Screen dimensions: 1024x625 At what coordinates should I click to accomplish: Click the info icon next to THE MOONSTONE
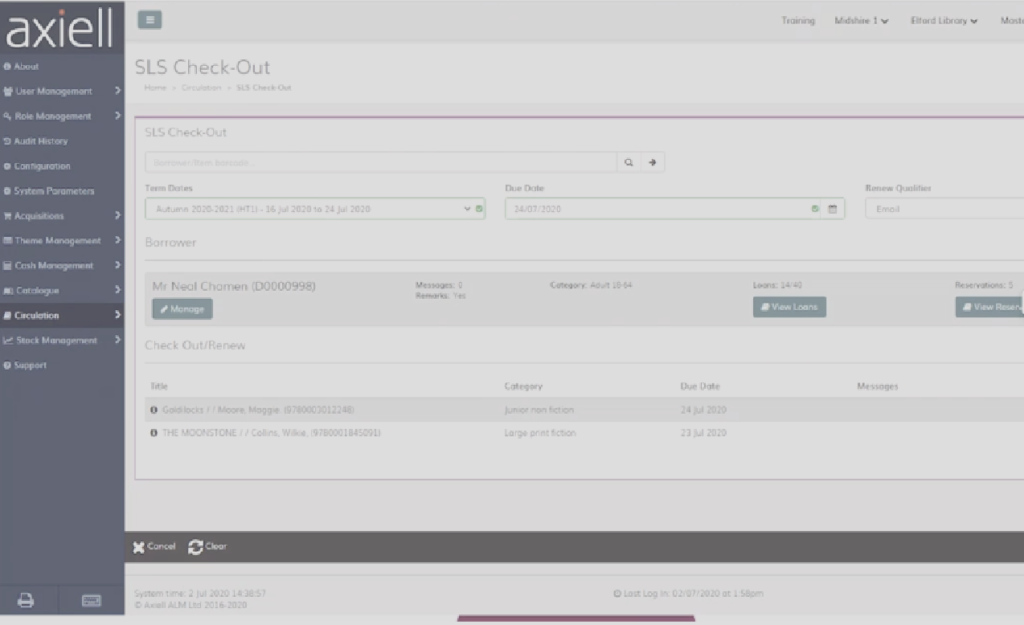151,433
